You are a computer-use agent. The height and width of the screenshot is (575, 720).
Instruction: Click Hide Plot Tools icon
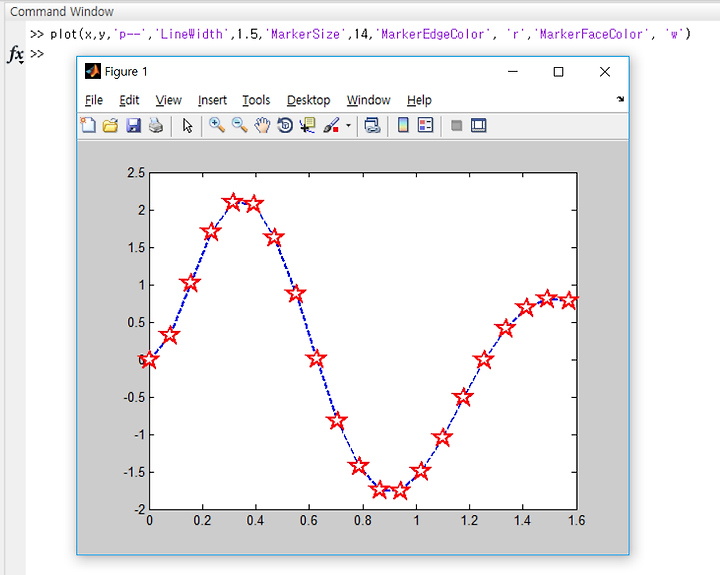click(x=456, y=125)
